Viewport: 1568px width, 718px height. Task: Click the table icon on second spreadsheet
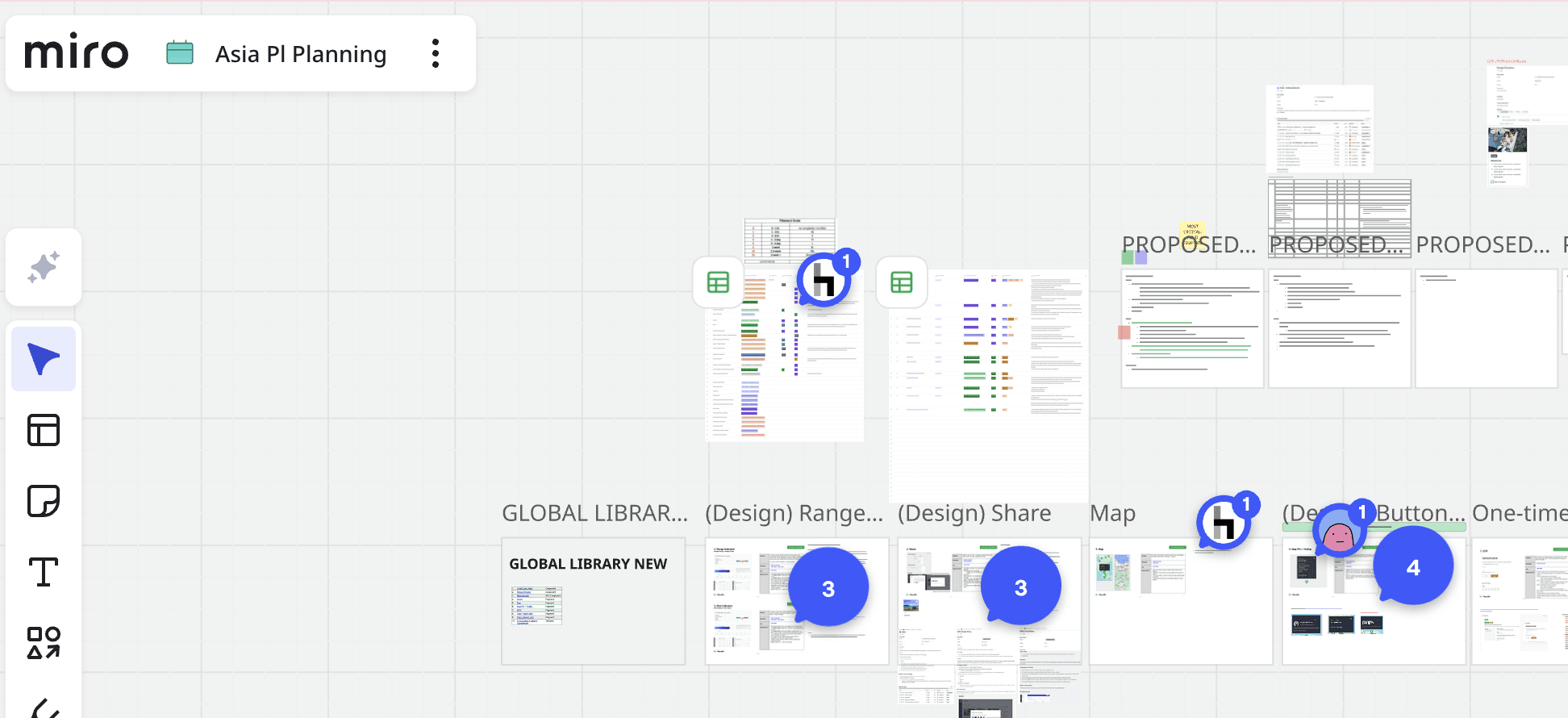point(902,282)
